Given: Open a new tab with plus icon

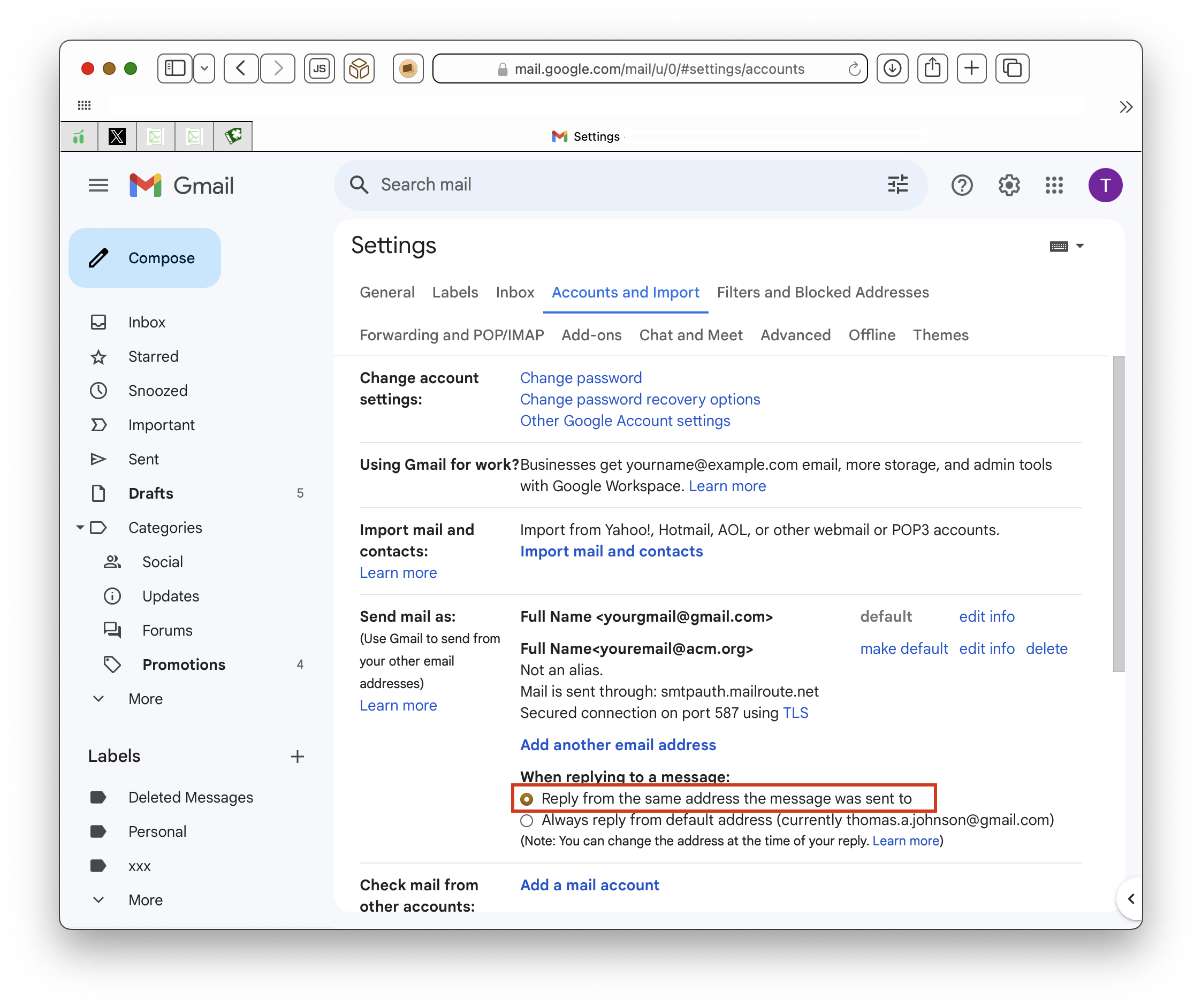Looking at the screenshot, I should (971, 68).
